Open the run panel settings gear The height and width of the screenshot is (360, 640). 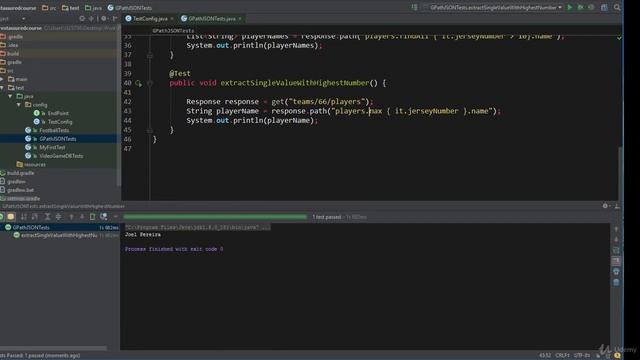(x=605, y=206)
